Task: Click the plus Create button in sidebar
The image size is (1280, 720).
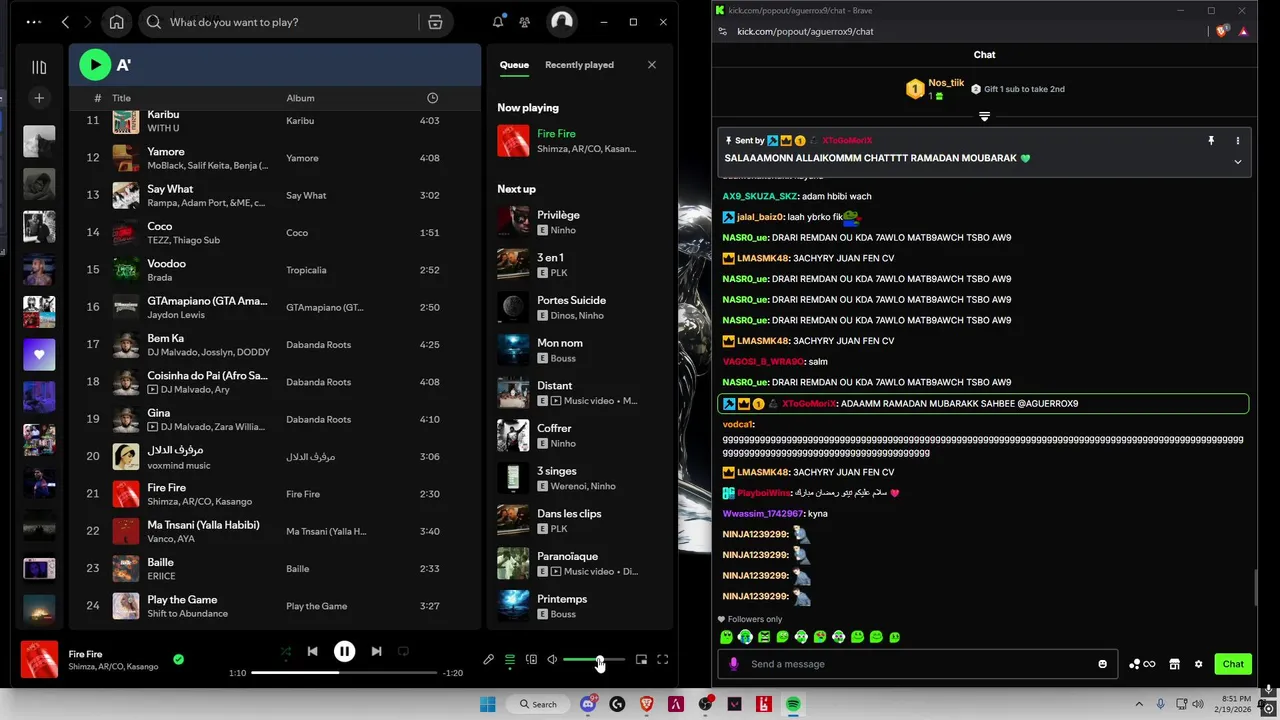Action: click(x=39, y=98)
